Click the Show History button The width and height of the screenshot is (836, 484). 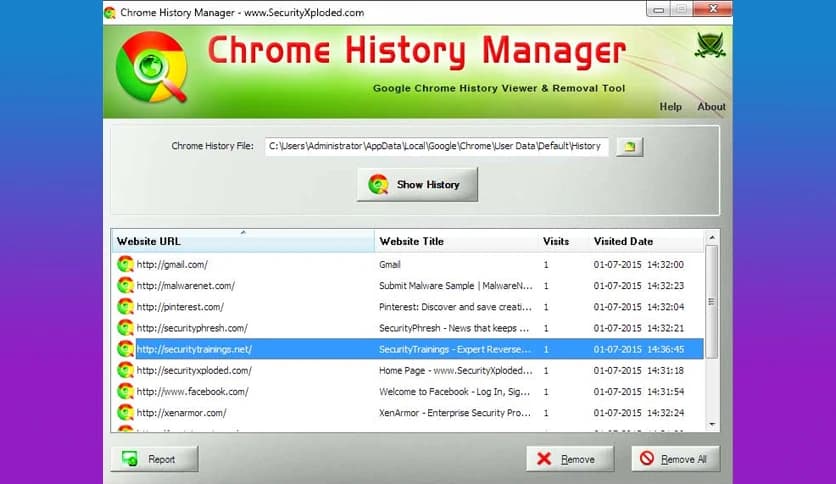(417, 184)
